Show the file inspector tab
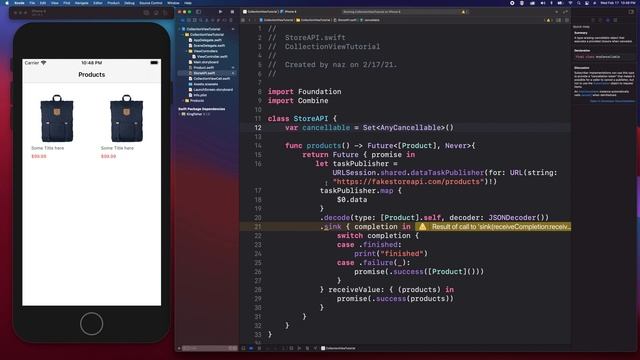Image resolution: width=640 pixels, height=360 pixels. [593, 20]
